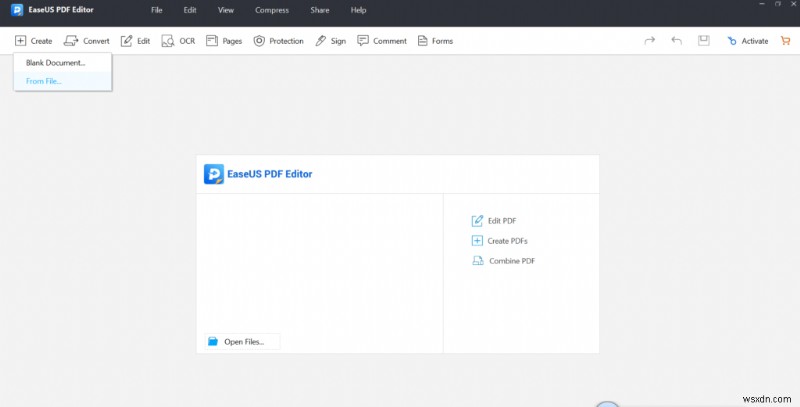Open the Comment tool

tap(382, 41)
